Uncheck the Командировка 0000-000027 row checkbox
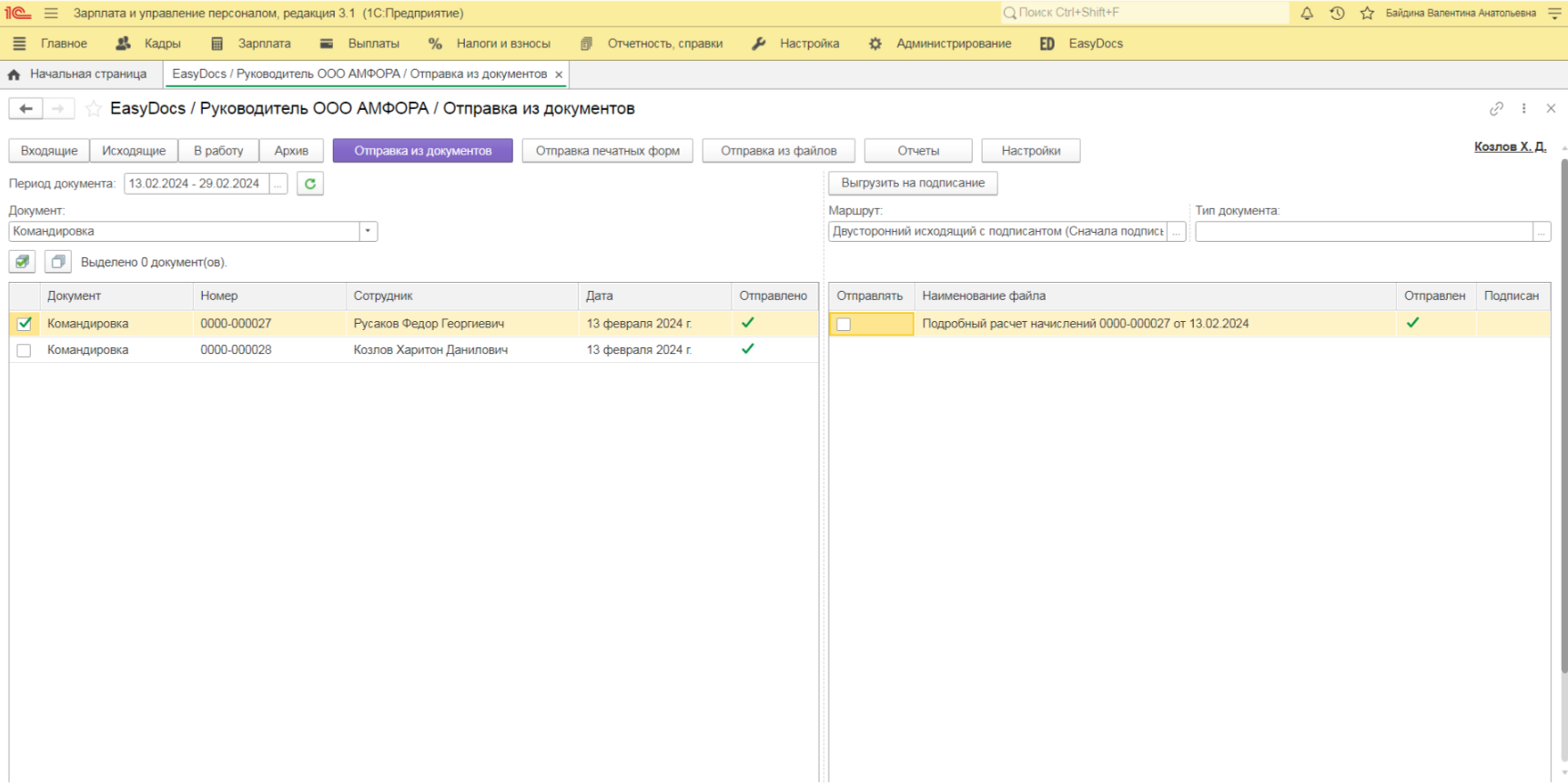Viewport: 1568px width, 784px height. 24,324
